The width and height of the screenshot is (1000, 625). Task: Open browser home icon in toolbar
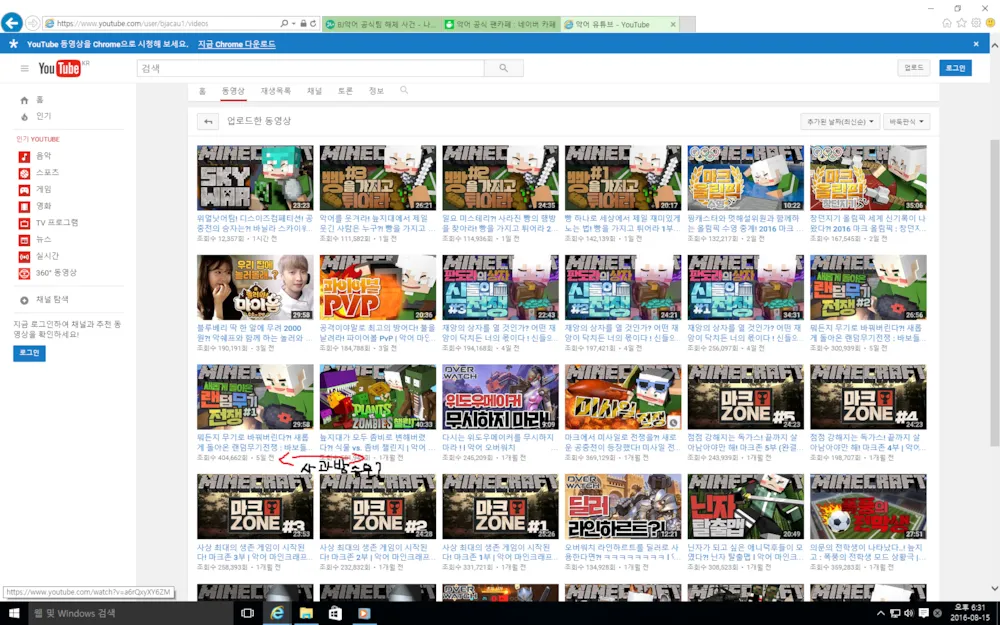(x=946, y=23)
